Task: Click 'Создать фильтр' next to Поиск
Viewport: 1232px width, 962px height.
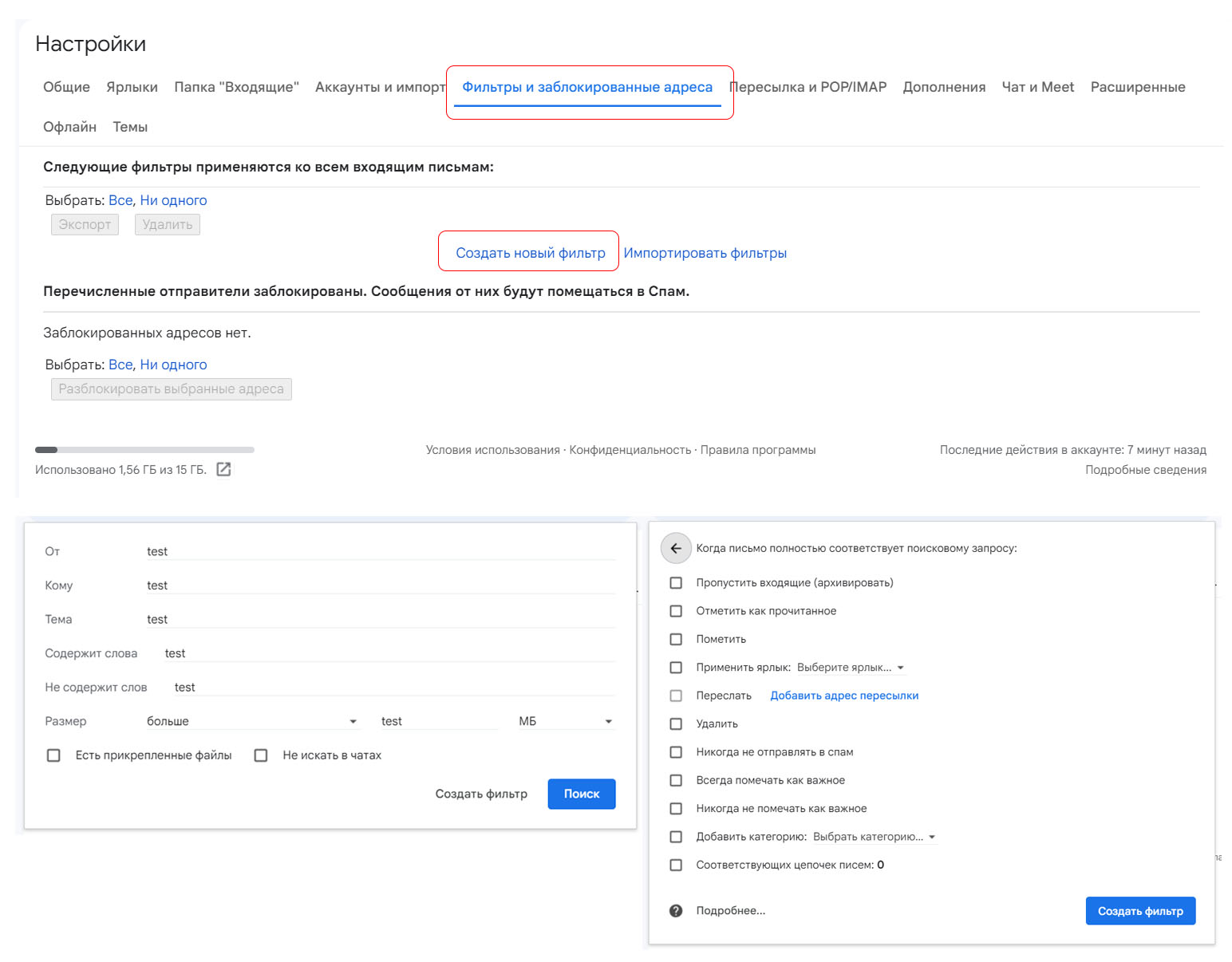Action: pyautogui.click(x=481, y=794)
